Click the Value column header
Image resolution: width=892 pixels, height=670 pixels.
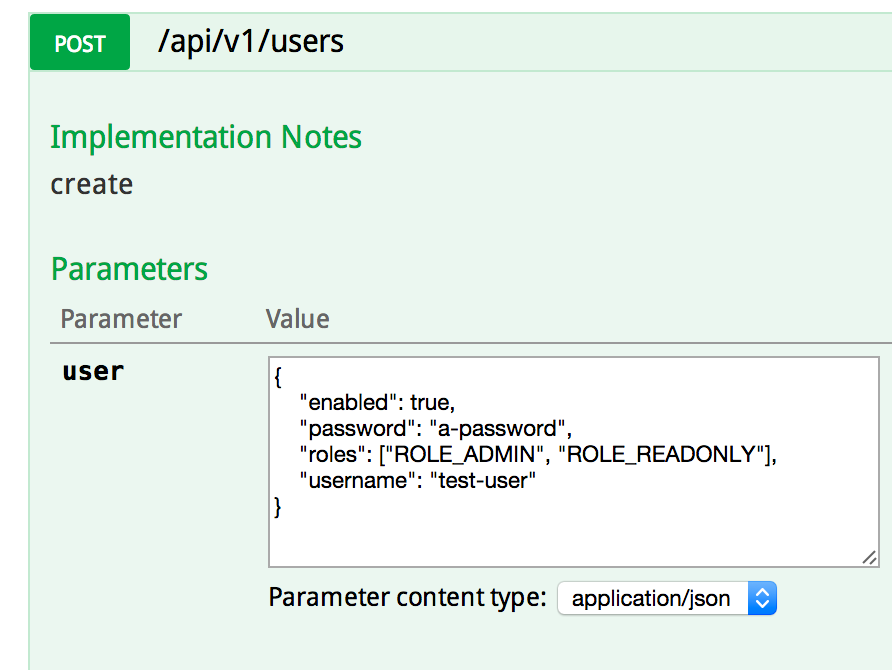point(297,318)
